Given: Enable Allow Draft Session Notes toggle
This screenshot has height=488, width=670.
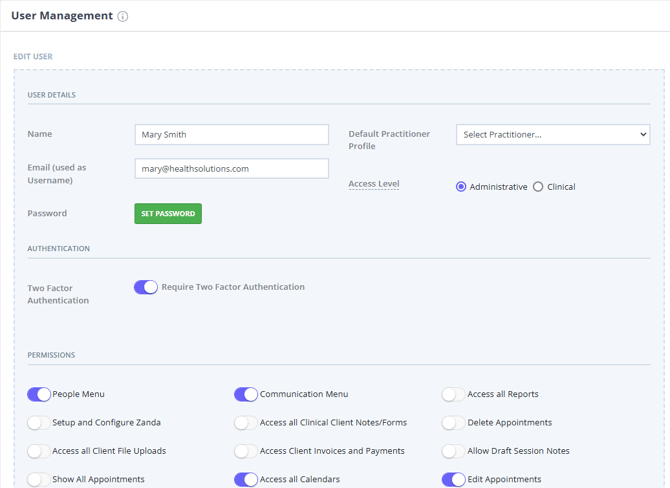Looking at the screenshot, I should pyautogui.click(x=453, y=451).
